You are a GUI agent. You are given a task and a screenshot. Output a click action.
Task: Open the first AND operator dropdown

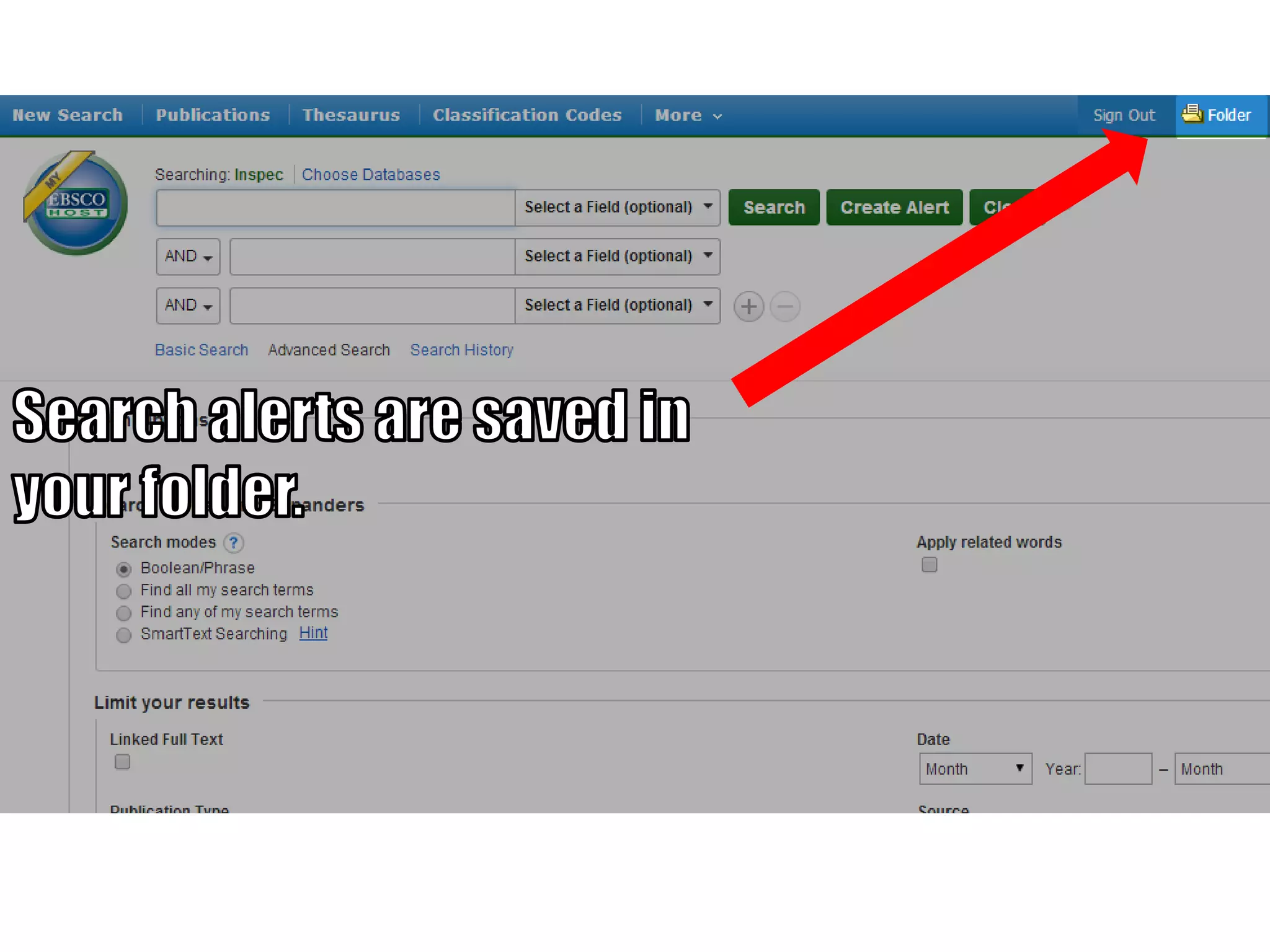coord(188,256)
